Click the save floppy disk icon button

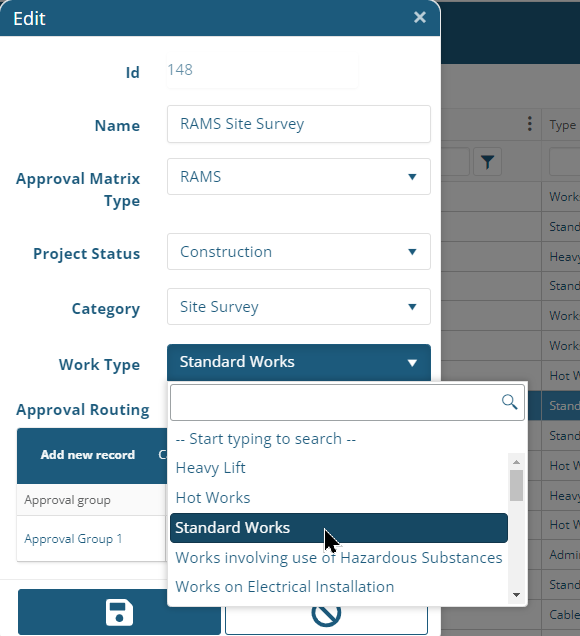tap(119, 612)
